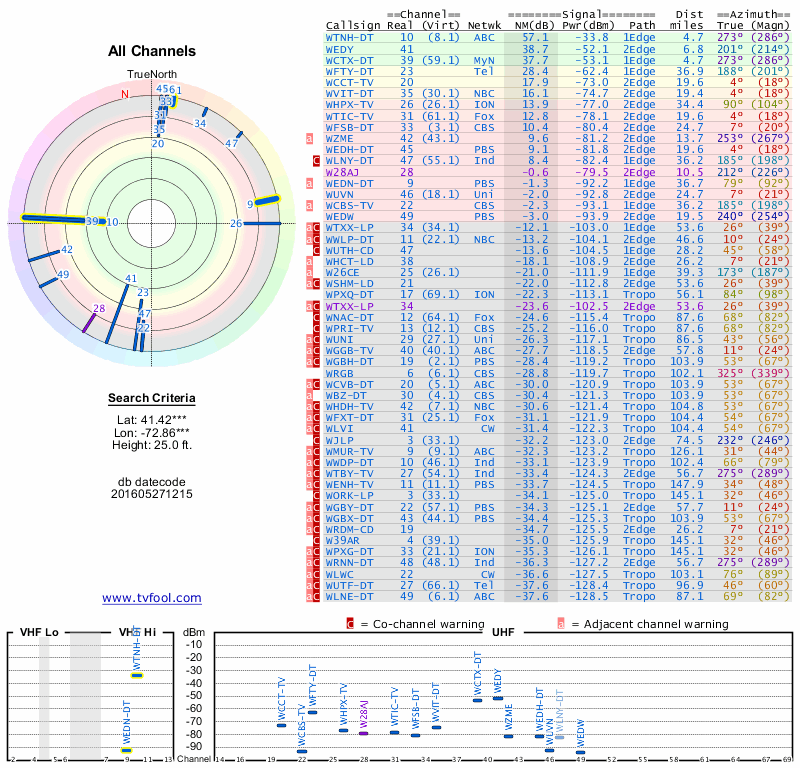Click the adjacent-channel 'a' marker beside WZME
Screen dimensions: 800x768
(309, 138)
